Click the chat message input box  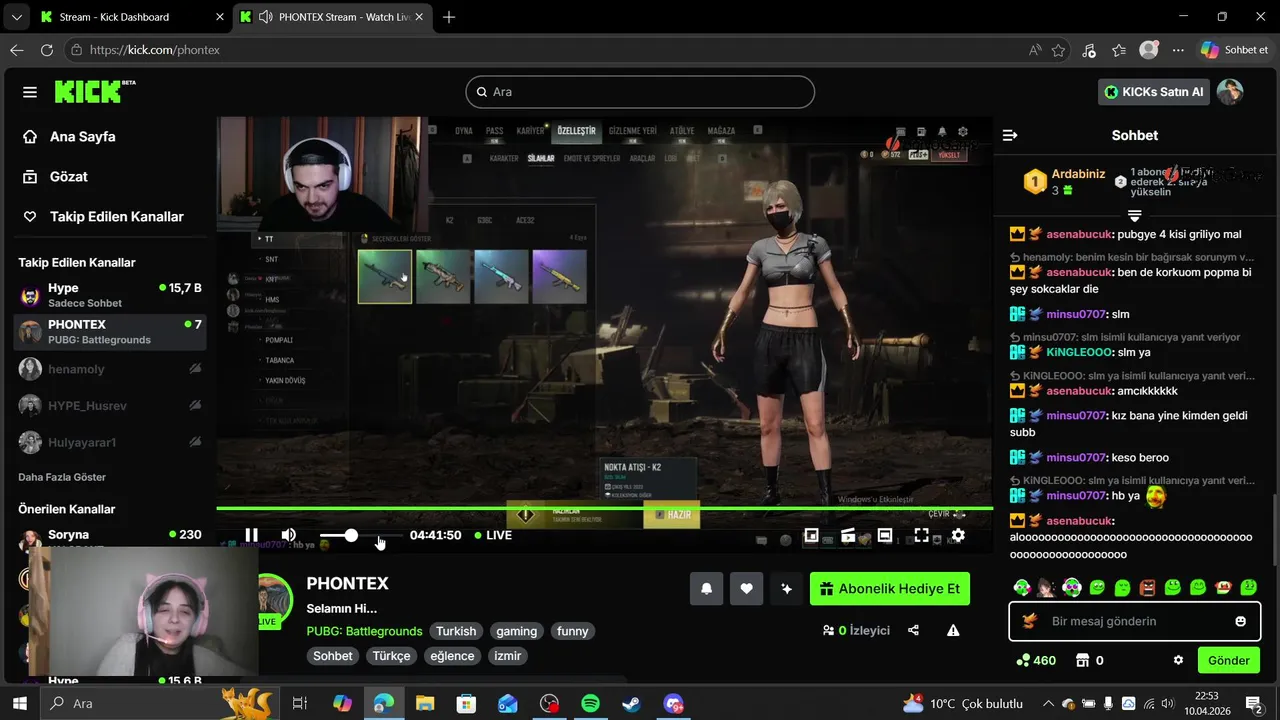(x=1134, y=621)
